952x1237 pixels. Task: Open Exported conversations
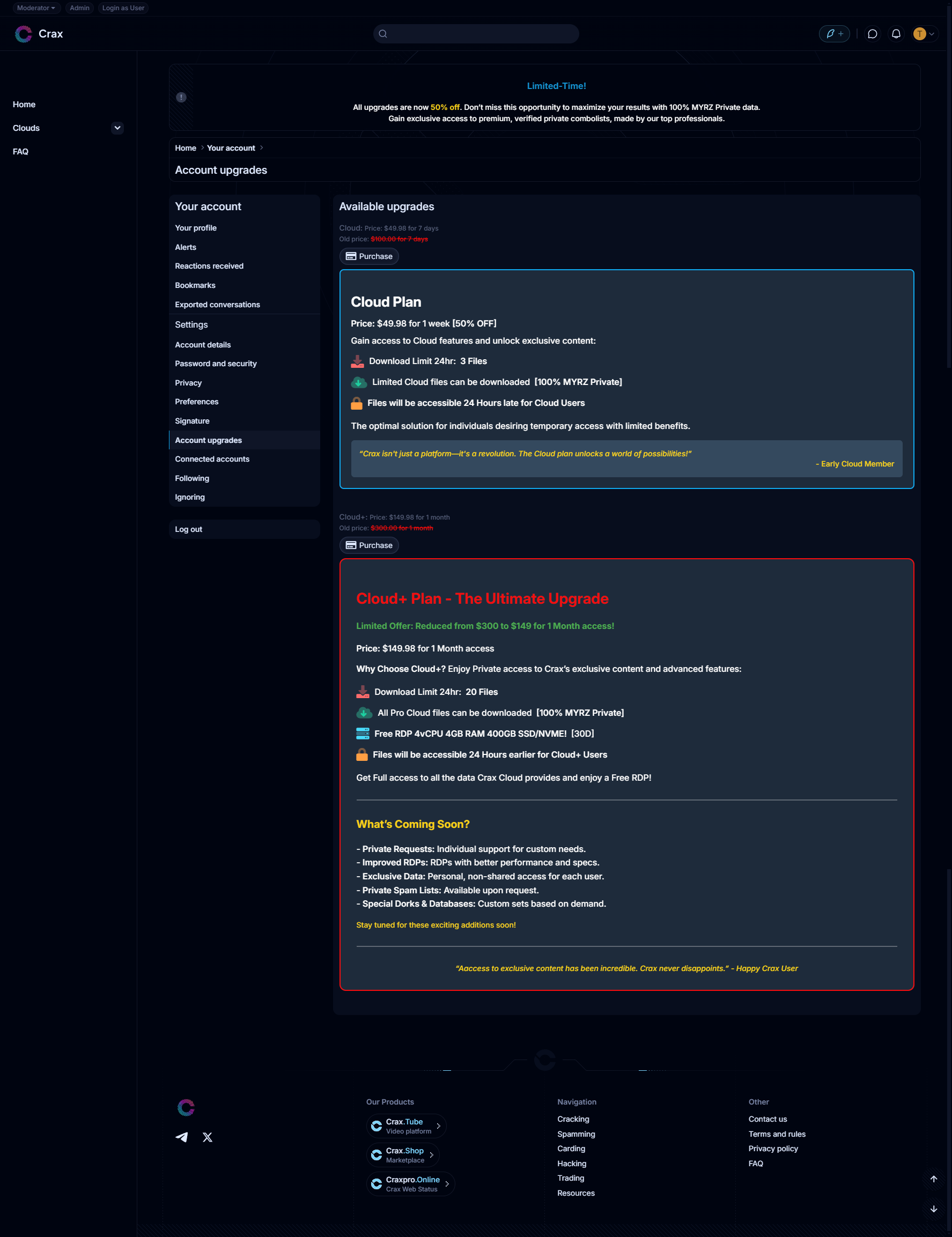[x=244, y=305]
